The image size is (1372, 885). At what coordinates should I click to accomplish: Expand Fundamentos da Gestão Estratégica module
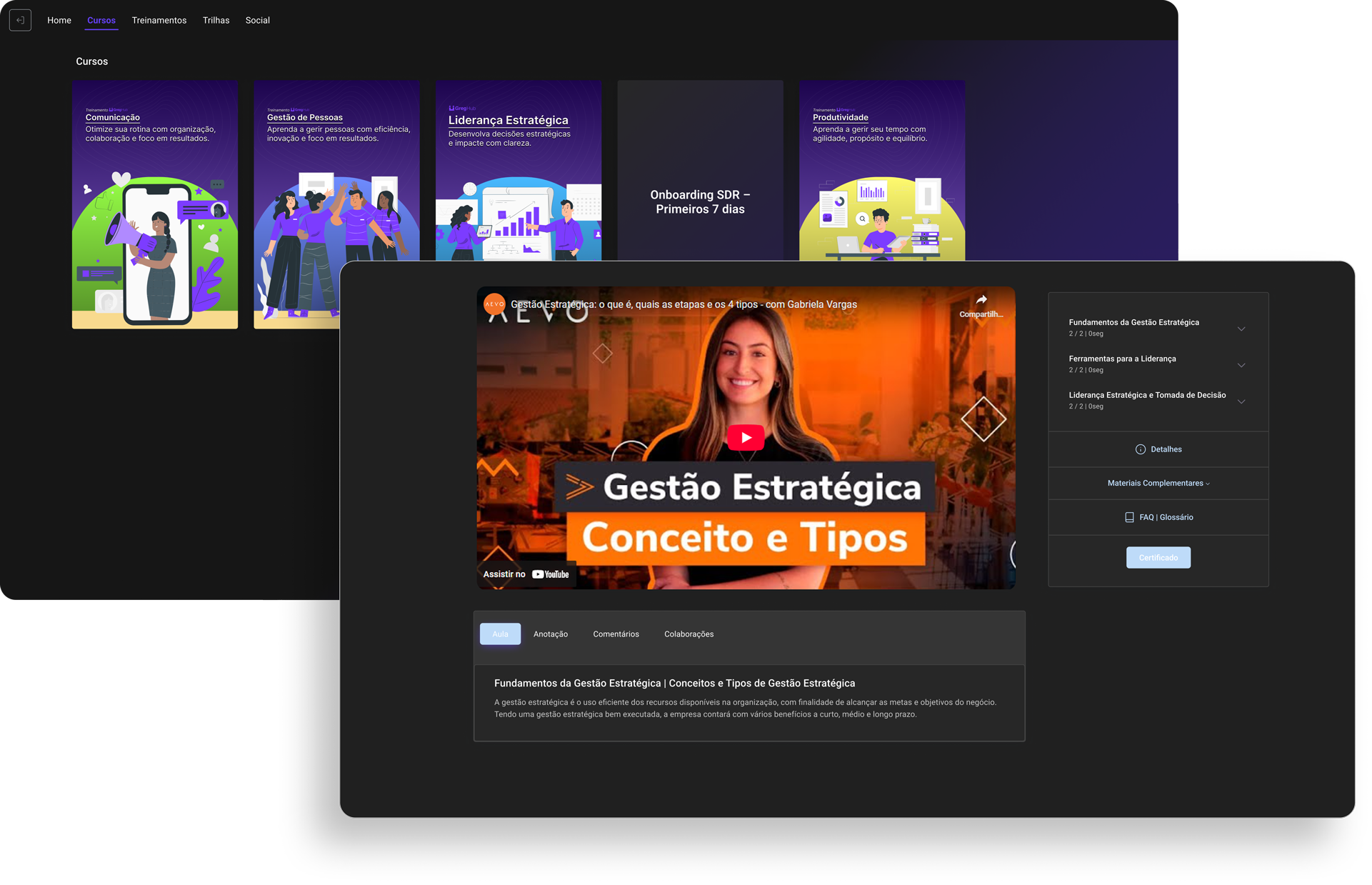tap(1241, 329)
